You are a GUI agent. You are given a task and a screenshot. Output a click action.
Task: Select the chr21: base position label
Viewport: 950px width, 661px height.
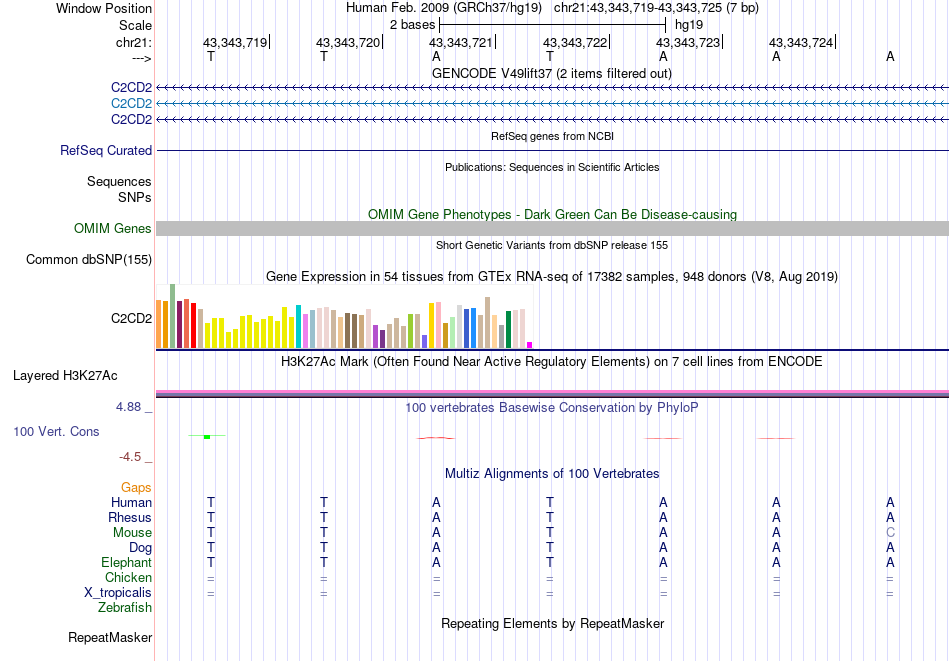[x=133, y=42]
